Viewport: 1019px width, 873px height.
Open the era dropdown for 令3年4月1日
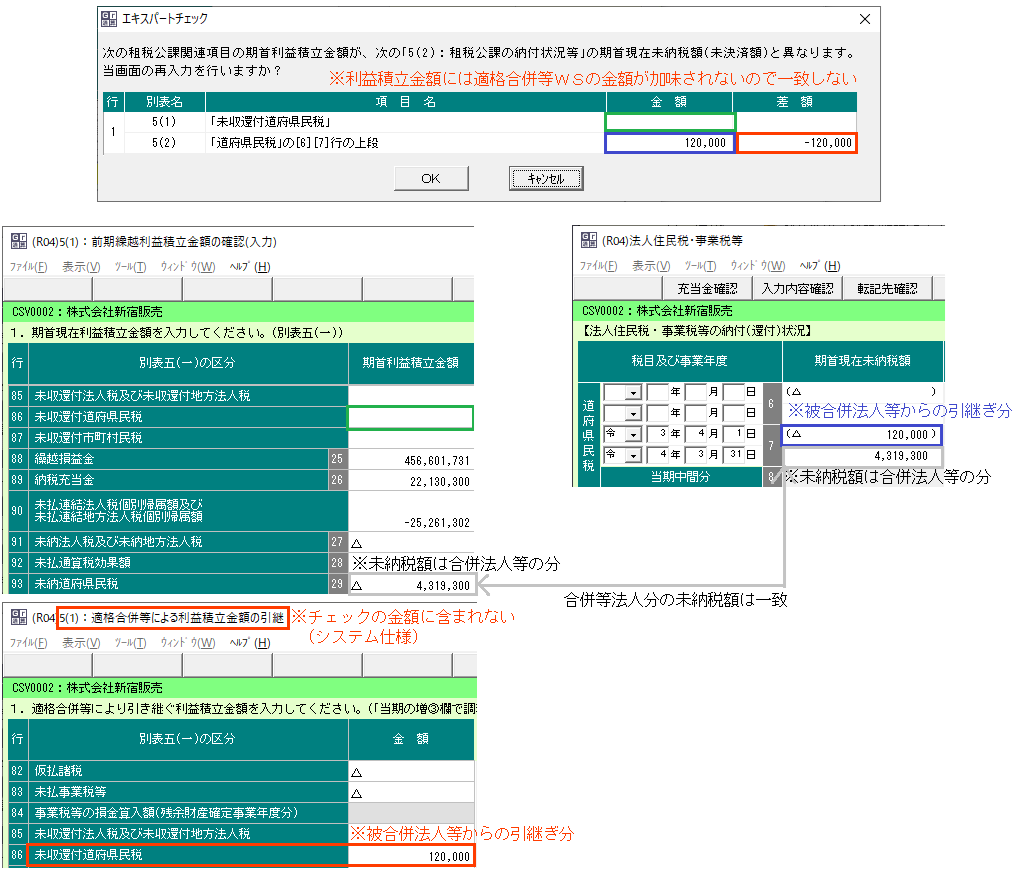632,435
